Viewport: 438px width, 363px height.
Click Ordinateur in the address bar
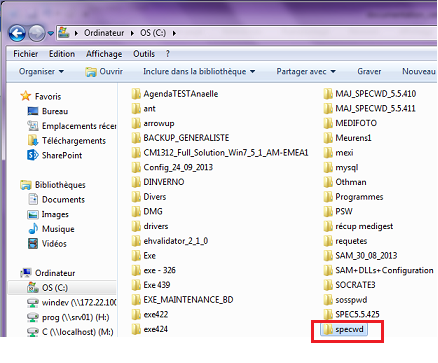pos(104,33)
